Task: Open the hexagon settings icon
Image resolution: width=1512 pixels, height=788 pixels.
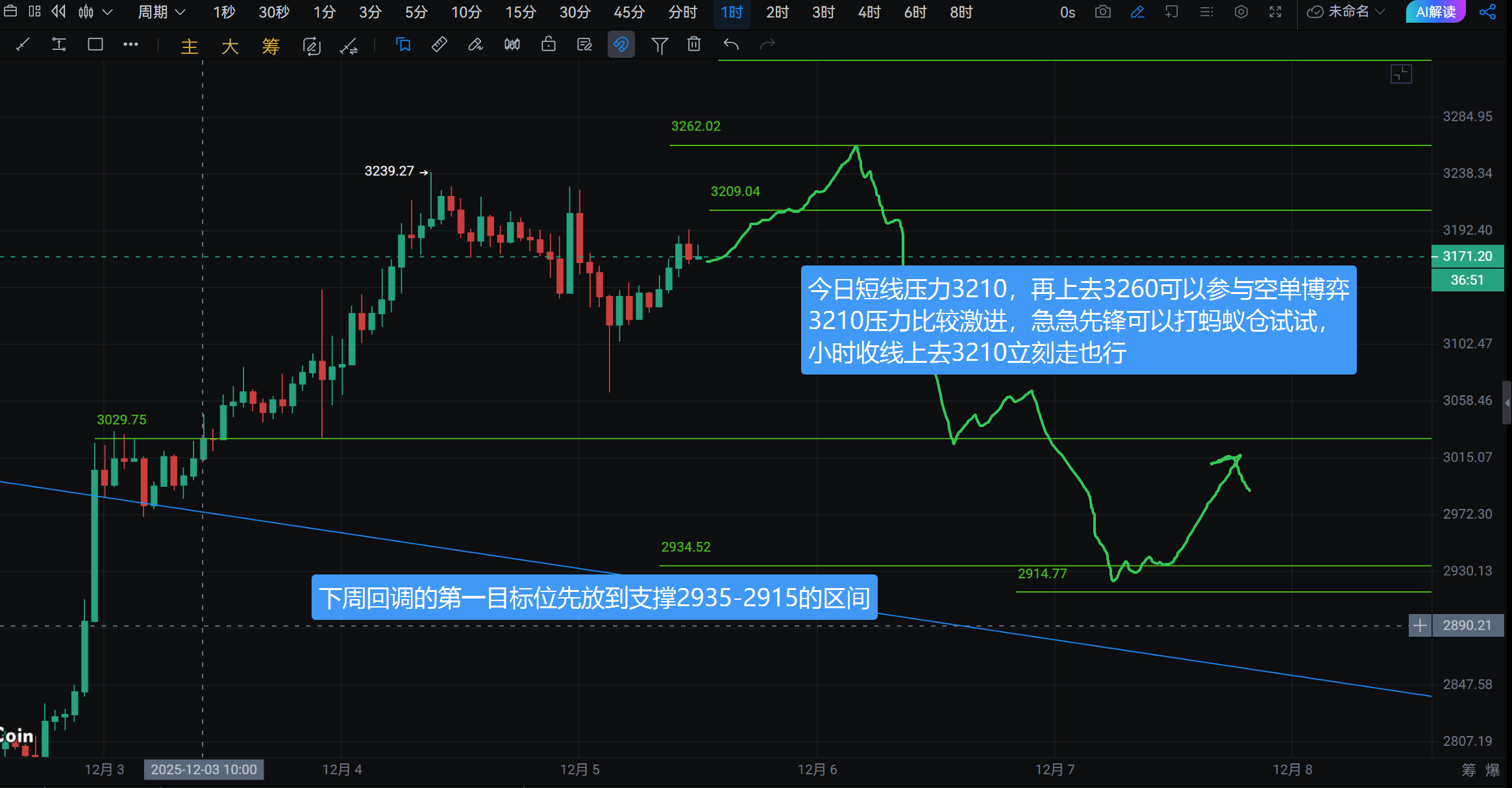Action: pos(1241,12)
